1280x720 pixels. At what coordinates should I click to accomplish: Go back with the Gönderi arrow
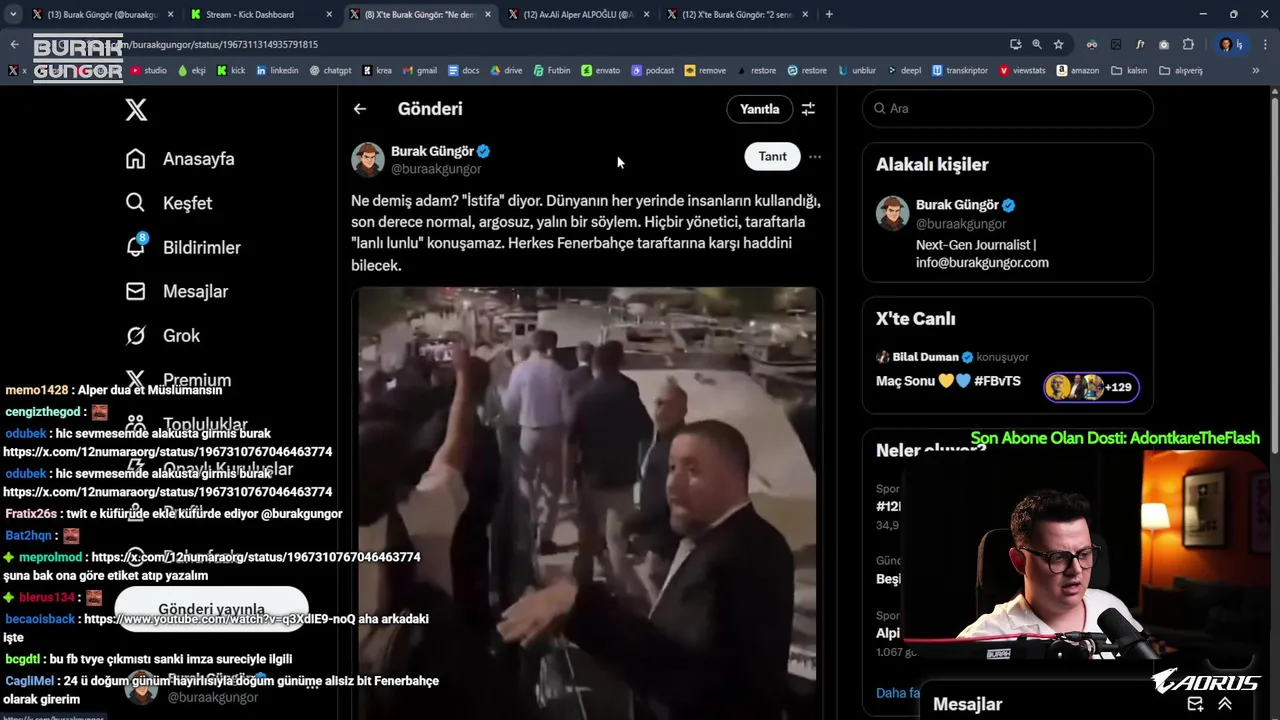[360, 109]
